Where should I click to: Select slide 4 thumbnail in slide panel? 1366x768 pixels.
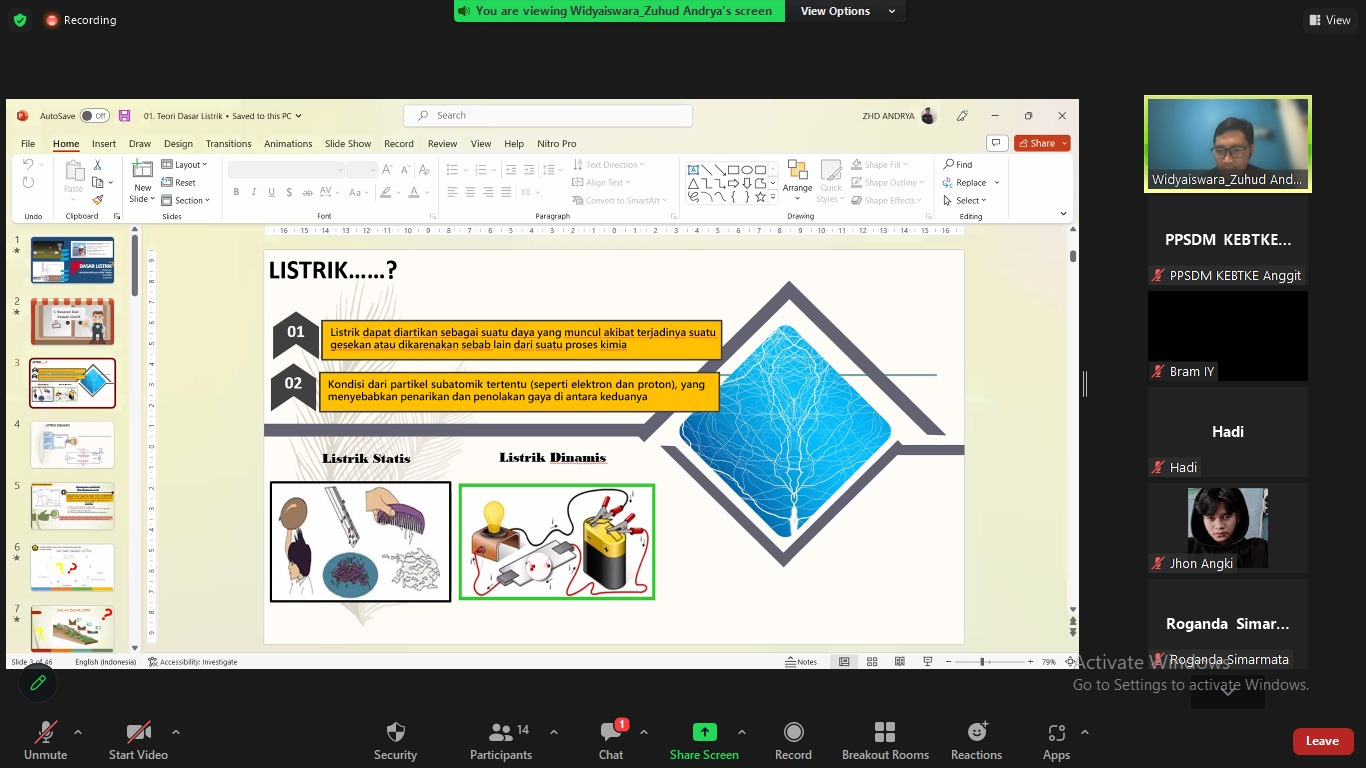73,444
